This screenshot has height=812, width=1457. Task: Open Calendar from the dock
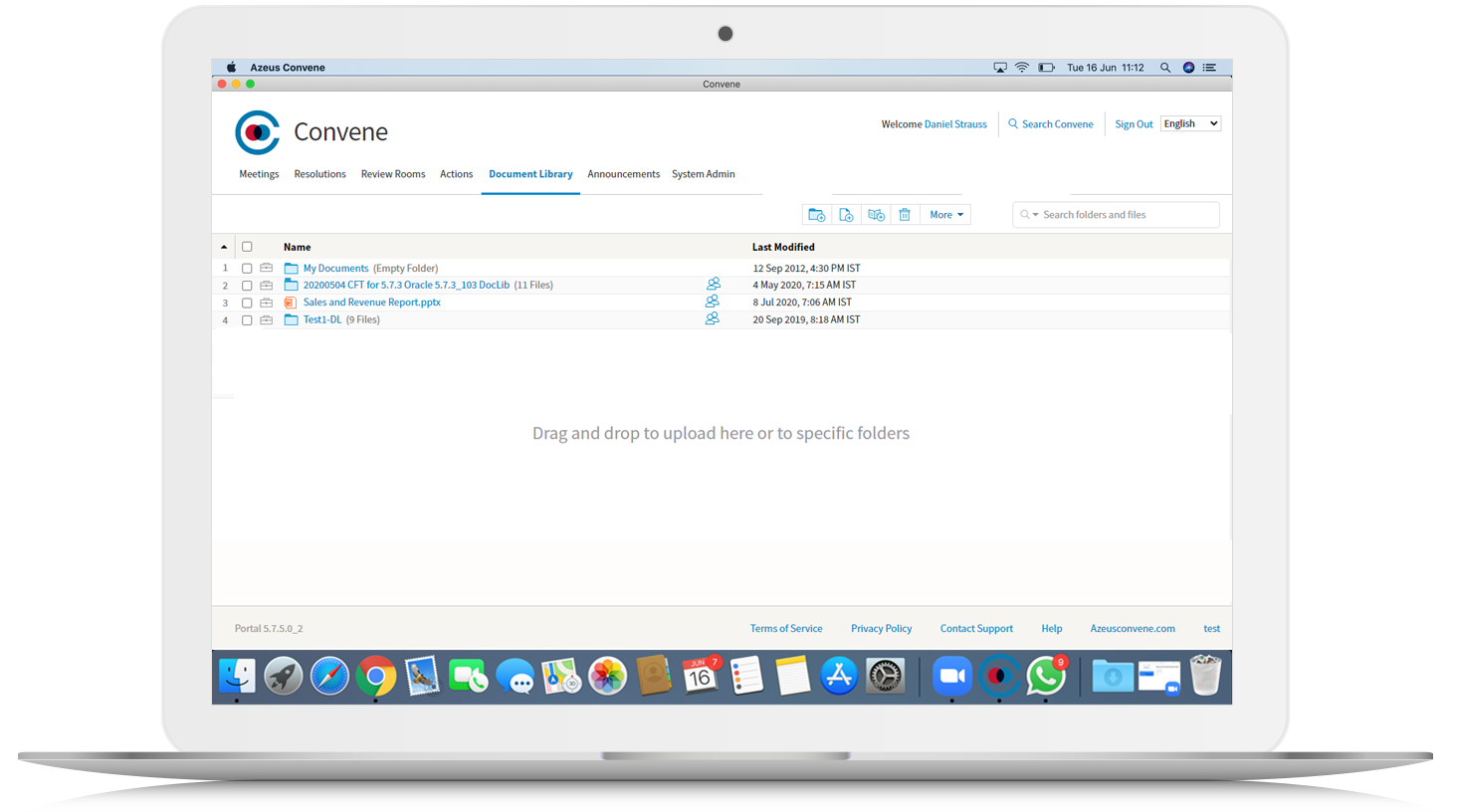coord(700,677)
